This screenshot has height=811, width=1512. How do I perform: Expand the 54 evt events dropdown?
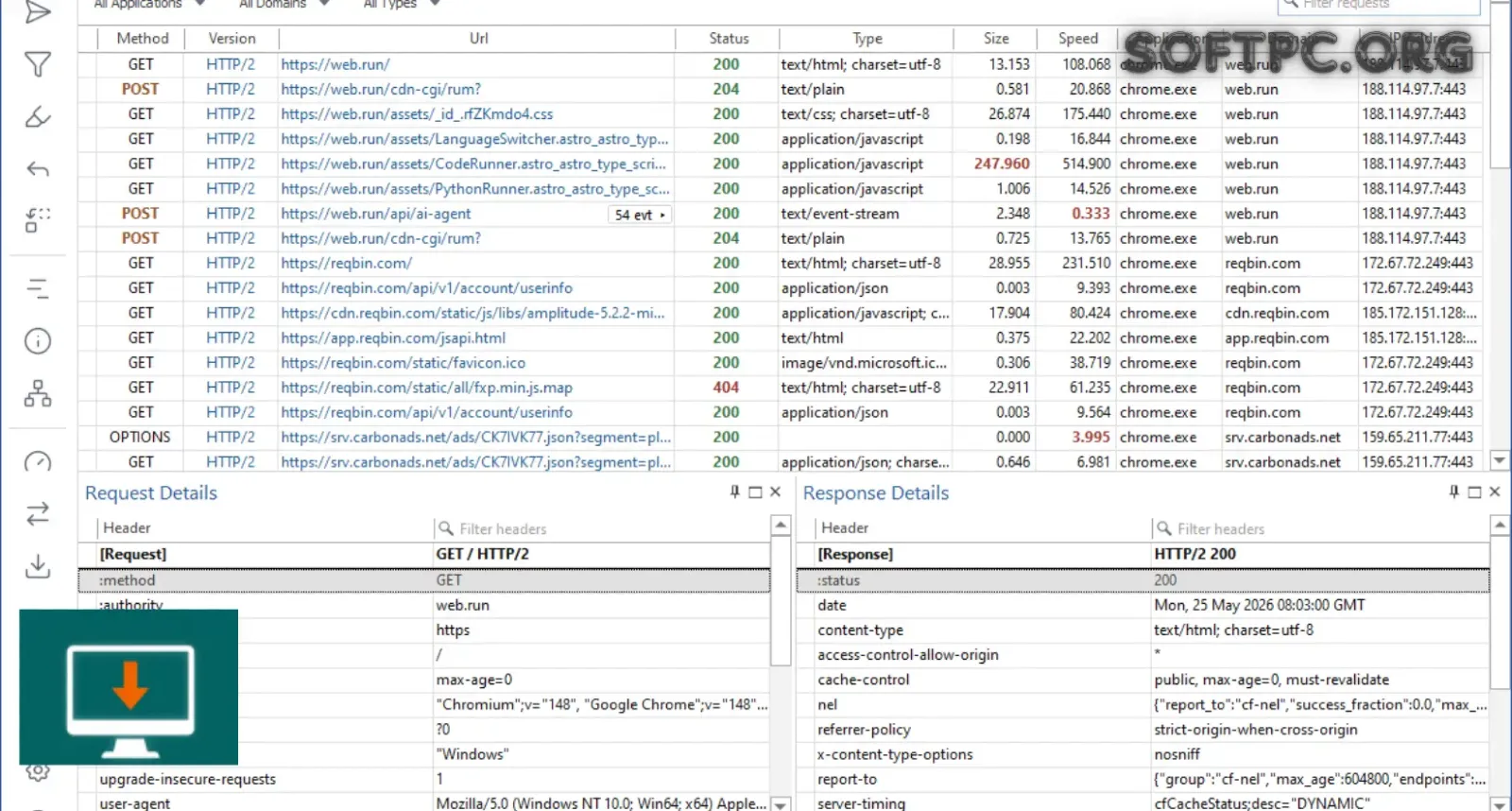(641, 215)
